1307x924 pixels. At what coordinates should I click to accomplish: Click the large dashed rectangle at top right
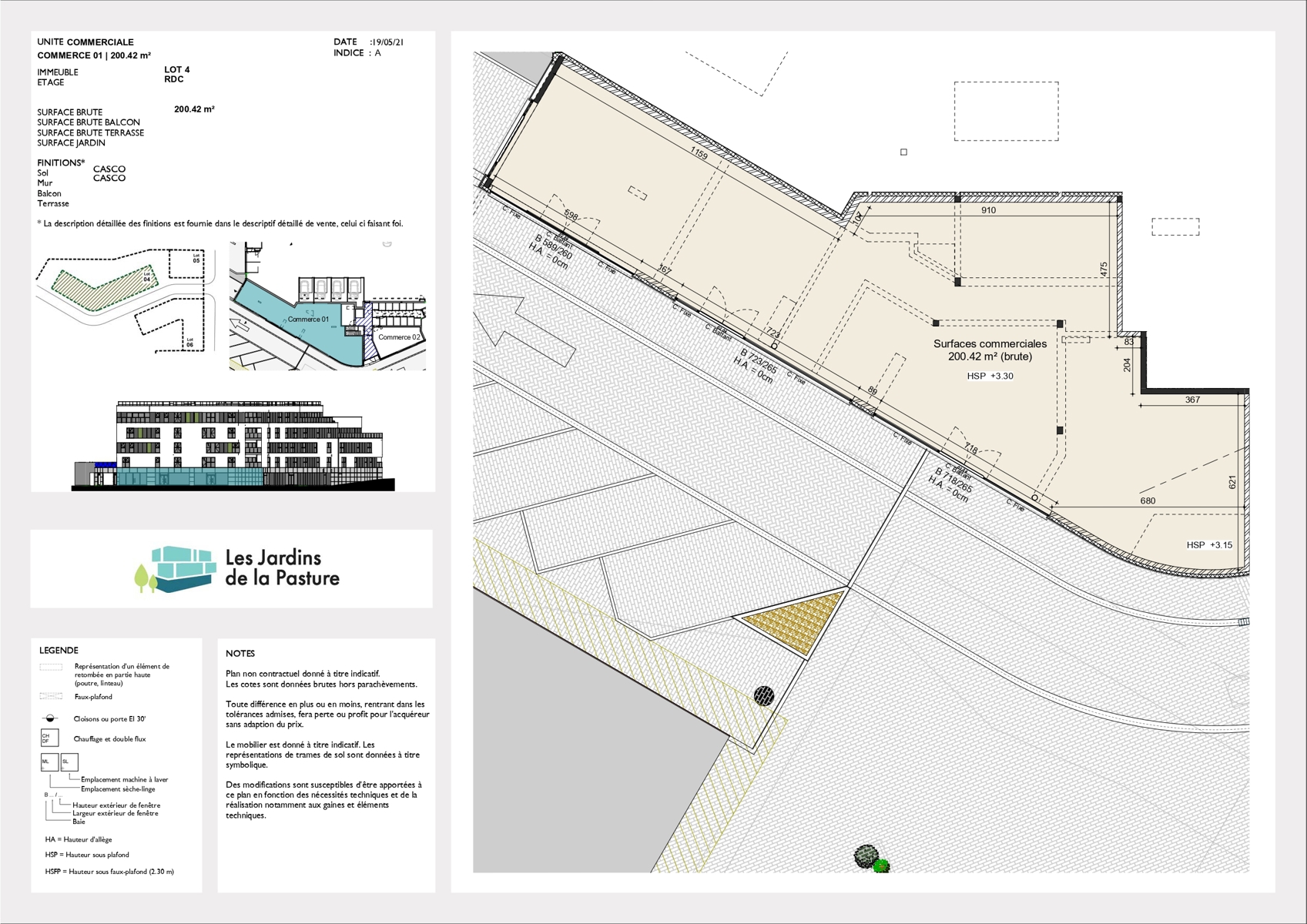tap(1006, 112)
